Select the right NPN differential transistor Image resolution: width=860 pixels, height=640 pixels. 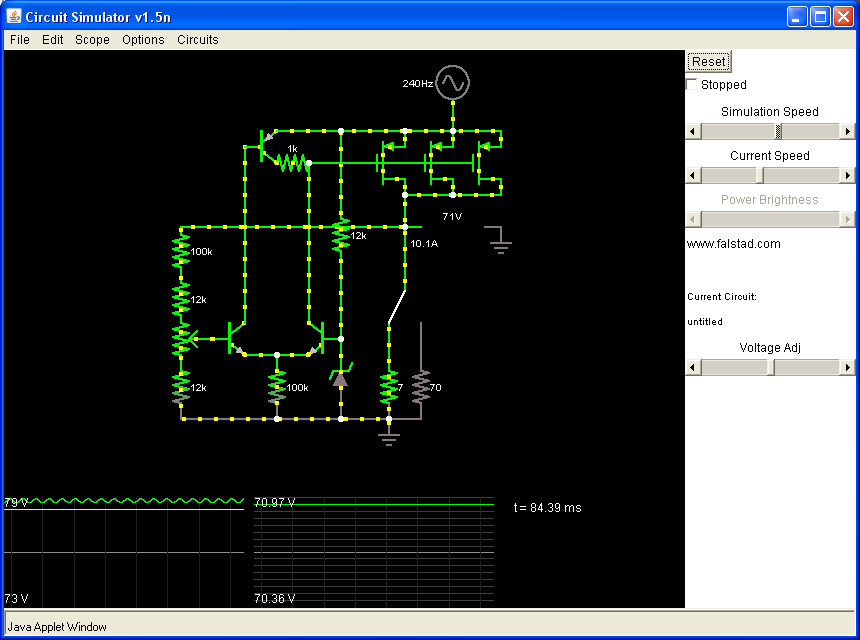pyautogui.click(x=317, y=339)
